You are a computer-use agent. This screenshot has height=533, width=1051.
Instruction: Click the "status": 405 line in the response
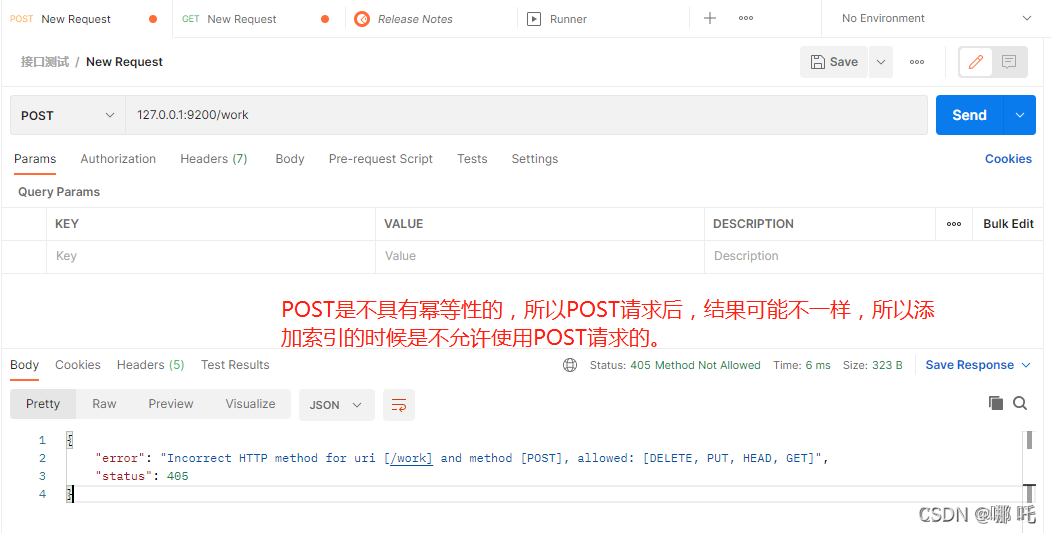(x=142, y=476)
